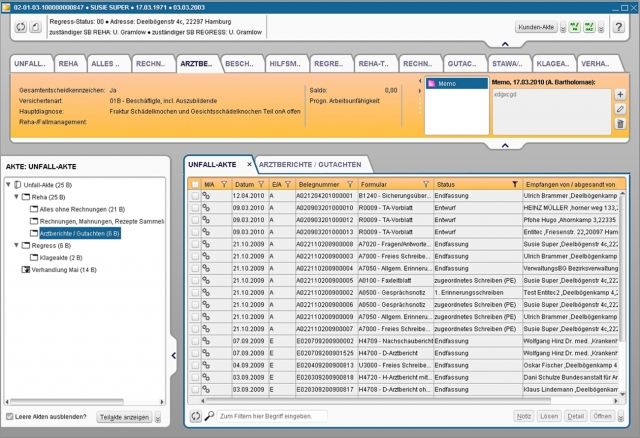Close the UNFALL-AKTE table tab
640x438 pixels.
pyautogui.click(x=249, y=165)
